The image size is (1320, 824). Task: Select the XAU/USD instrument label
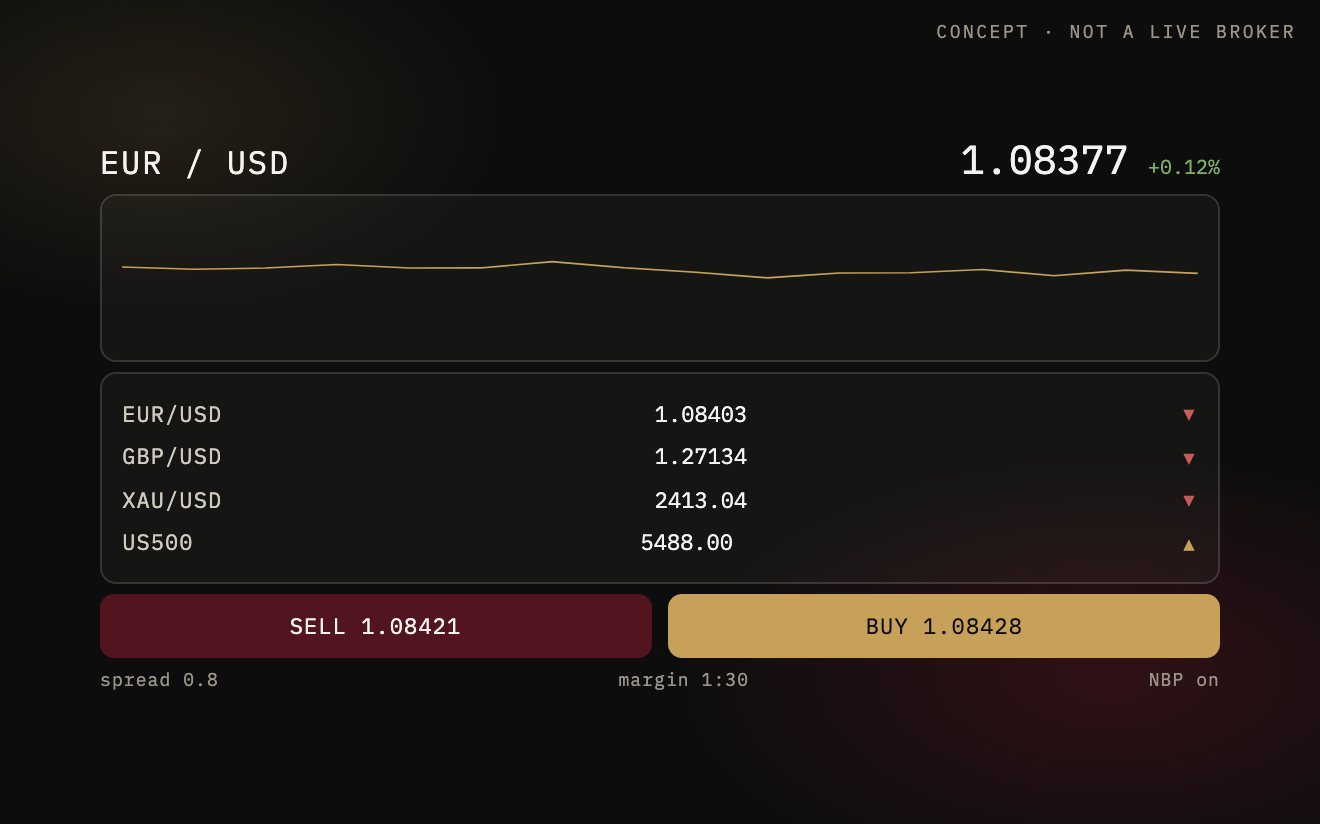pos(172,501)
